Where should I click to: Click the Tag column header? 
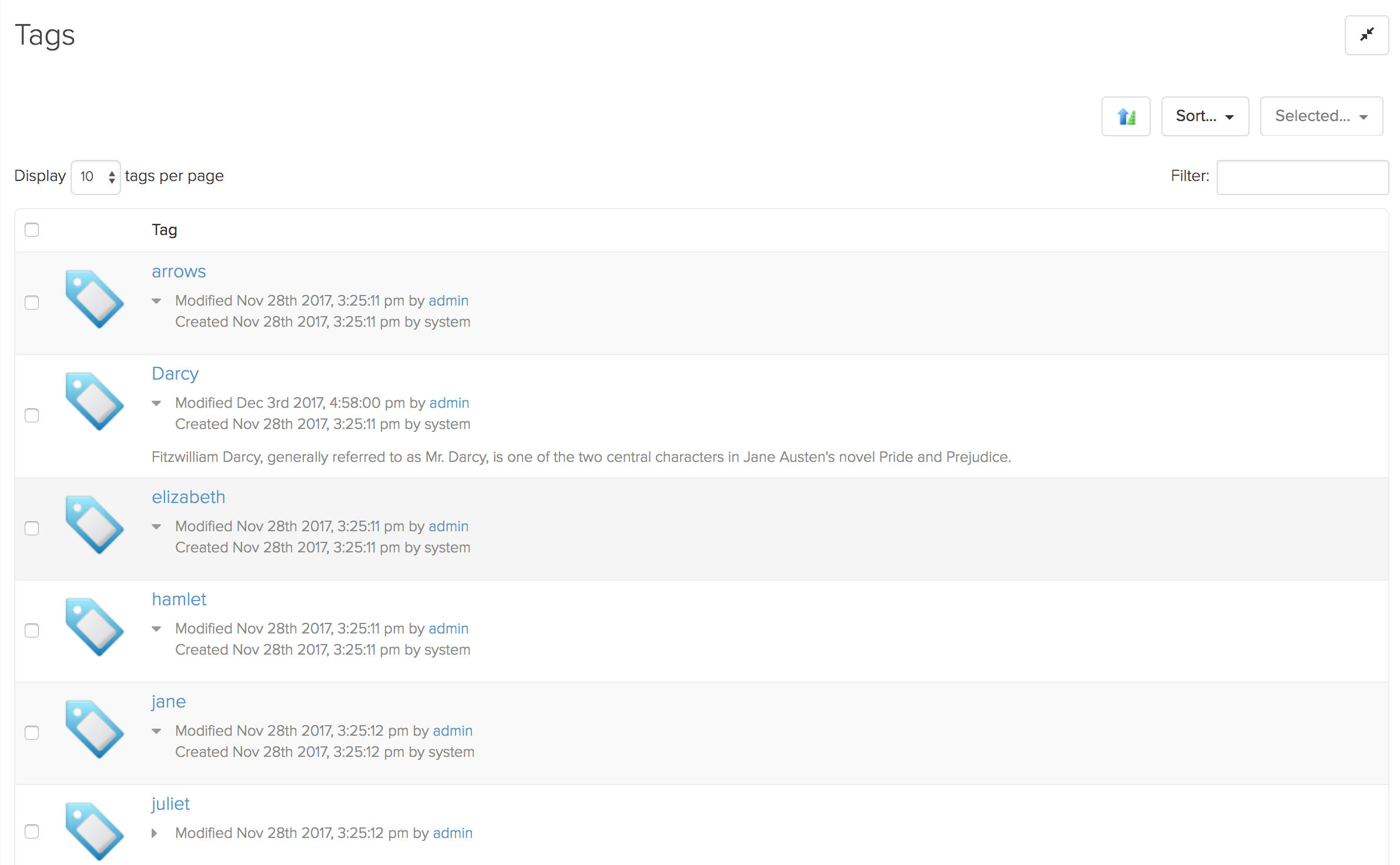tap(164, 230)
